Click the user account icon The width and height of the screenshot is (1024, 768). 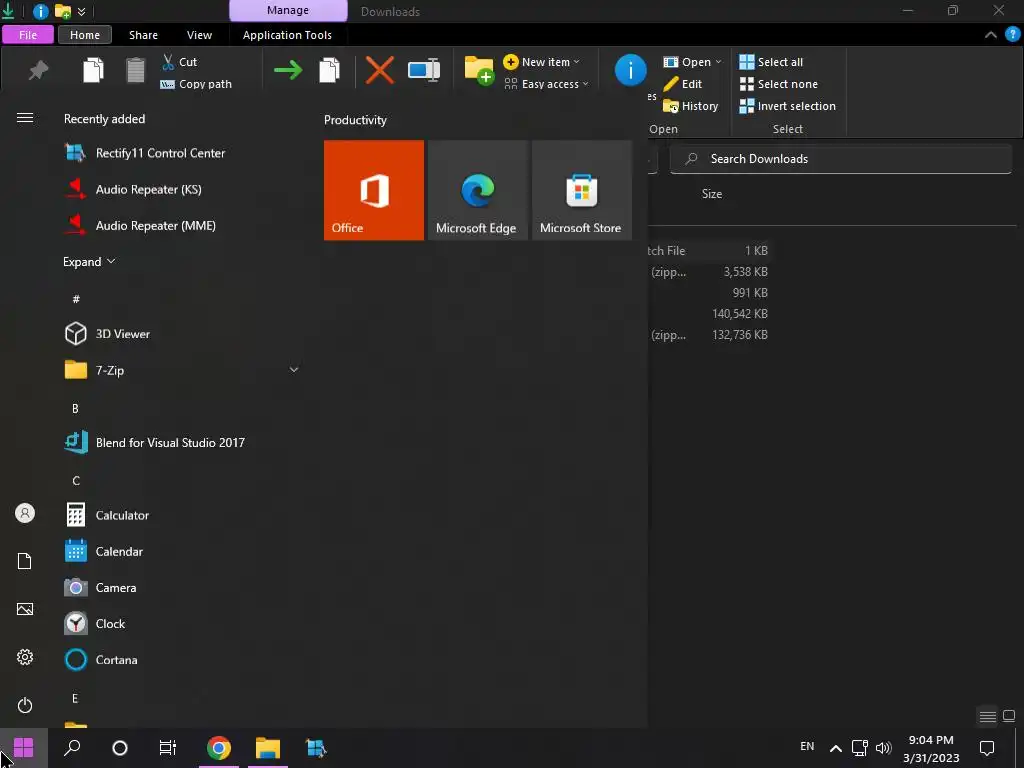click(25, 513)
